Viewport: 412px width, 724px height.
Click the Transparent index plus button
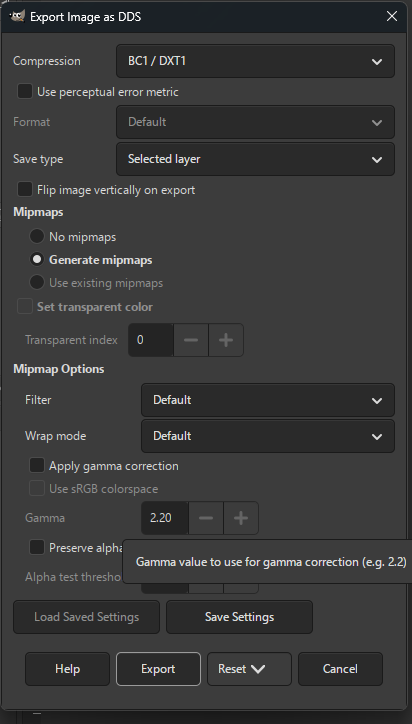point(226,340)
